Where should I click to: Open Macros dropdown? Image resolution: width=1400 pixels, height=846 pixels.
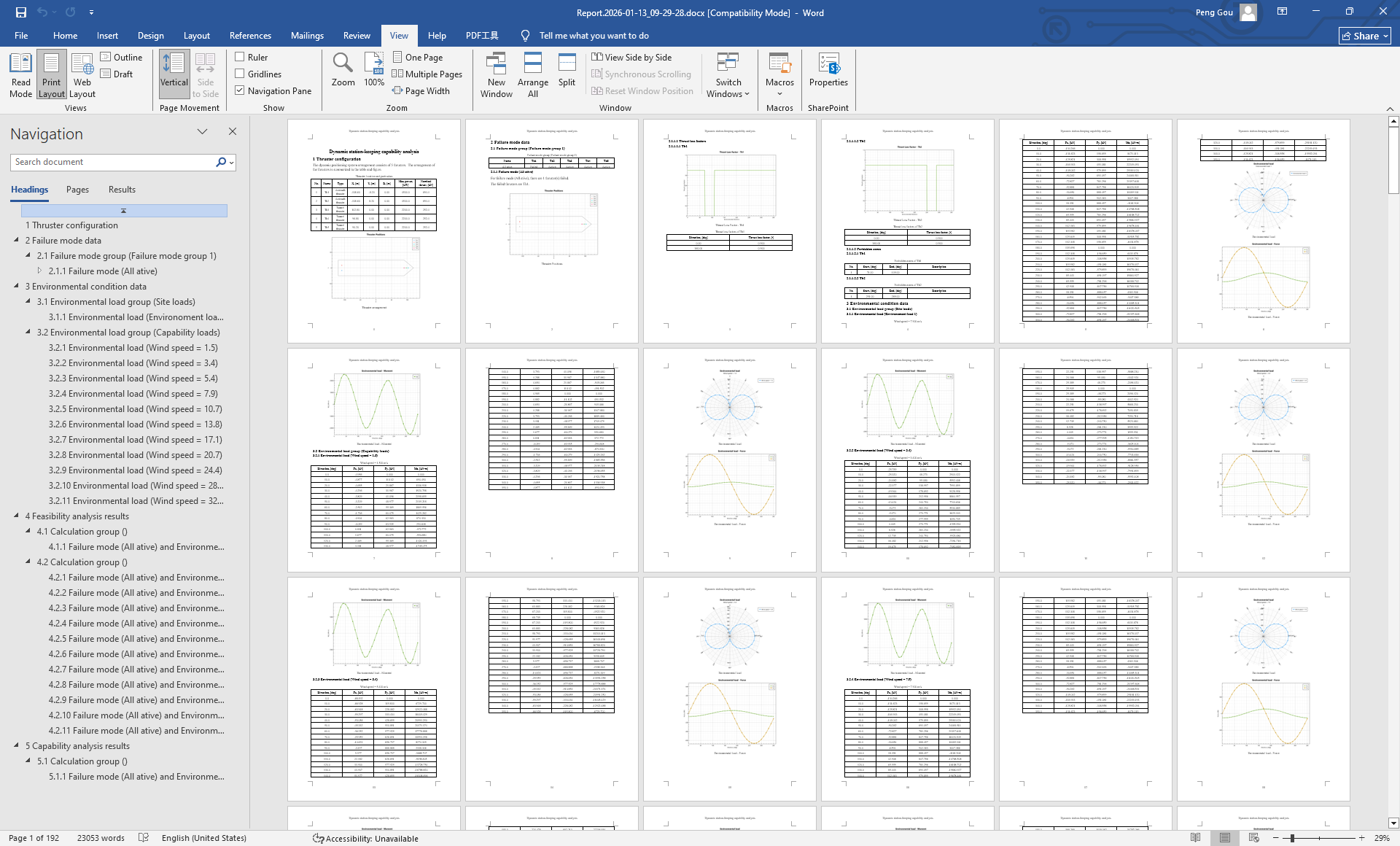pos(779,74)
